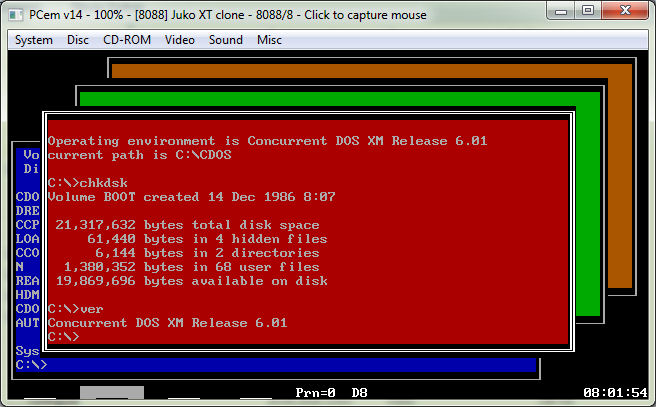
Task: Click 'LOA' entry in blue window
Action: (27, 239)
